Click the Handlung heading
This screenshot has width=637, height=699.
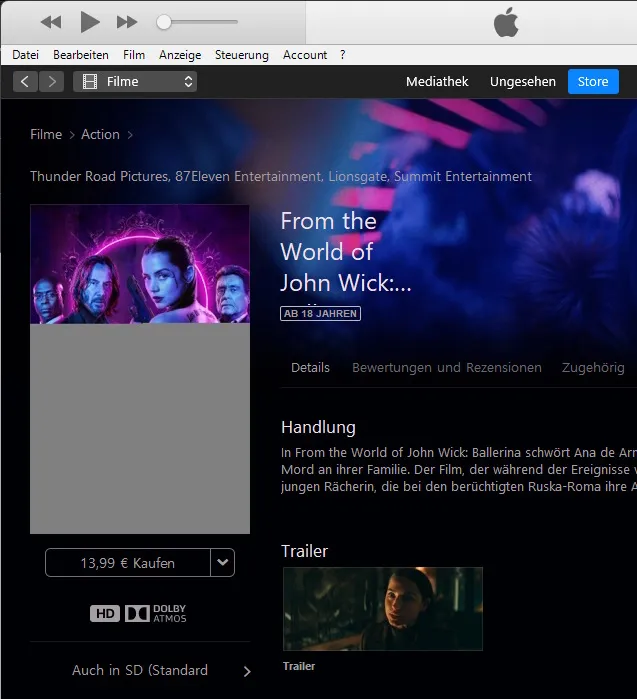click(318, 427)
